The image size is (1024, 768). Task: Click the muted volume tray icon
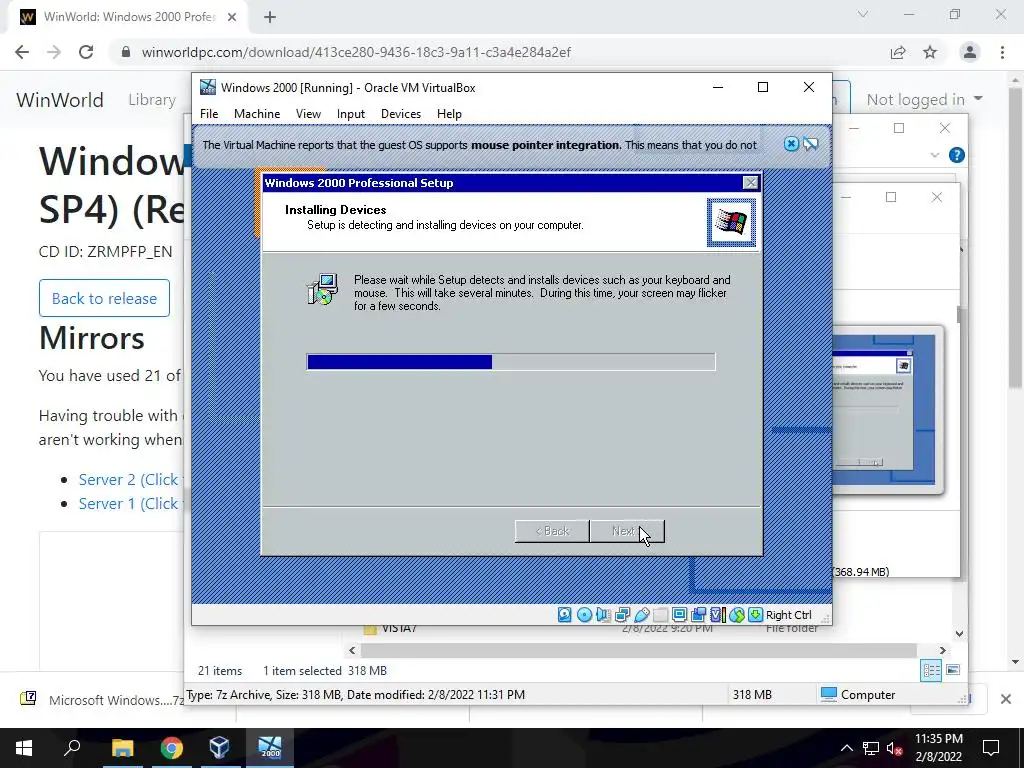(x=894, y=748)
